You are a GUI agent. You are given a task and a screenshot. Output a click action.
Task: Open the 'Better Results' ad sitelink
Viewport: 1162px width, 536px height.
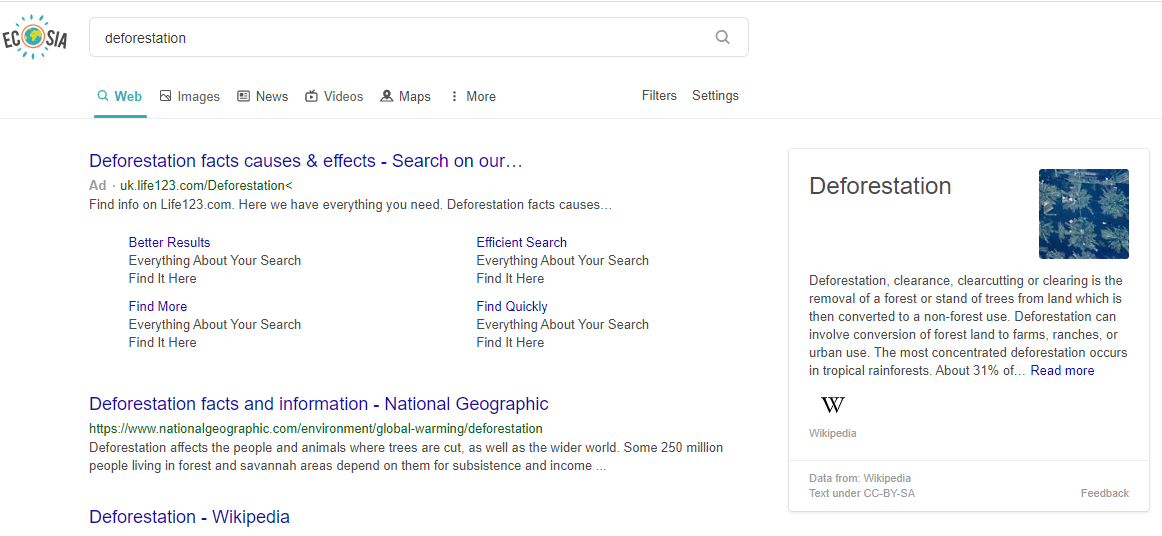[x=169, y=242]
